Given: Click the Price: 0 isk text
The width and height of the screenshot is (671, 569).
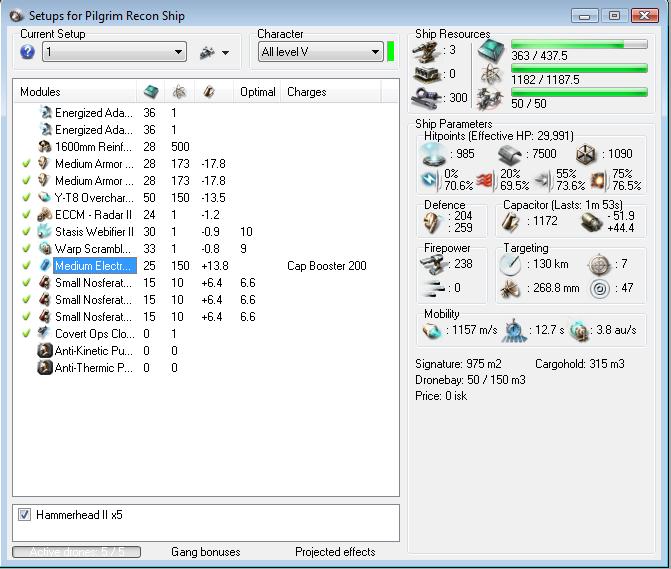Looking at the screenshot, I should point(441,396).
